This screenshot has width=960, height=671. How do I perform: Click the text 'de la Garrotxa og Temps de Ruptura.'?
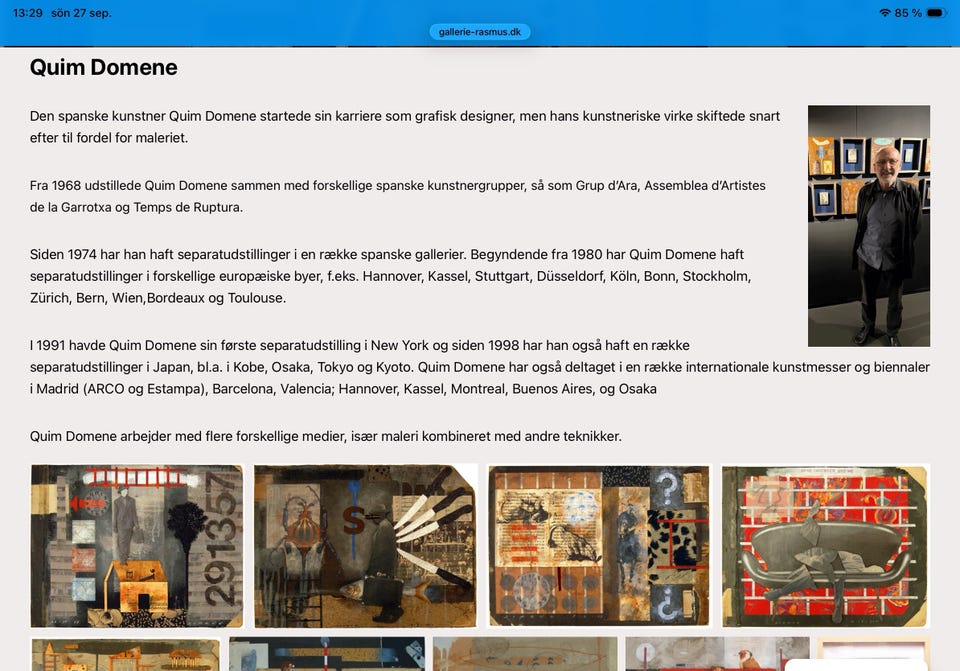(137, 208)
